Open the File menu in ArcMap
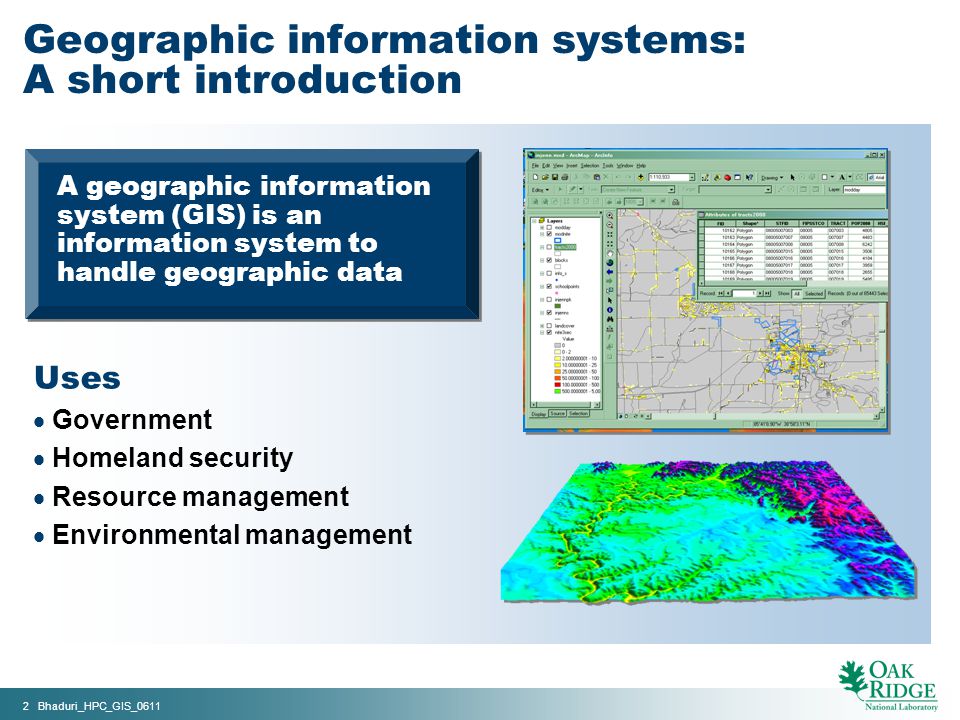 point(535,166)
